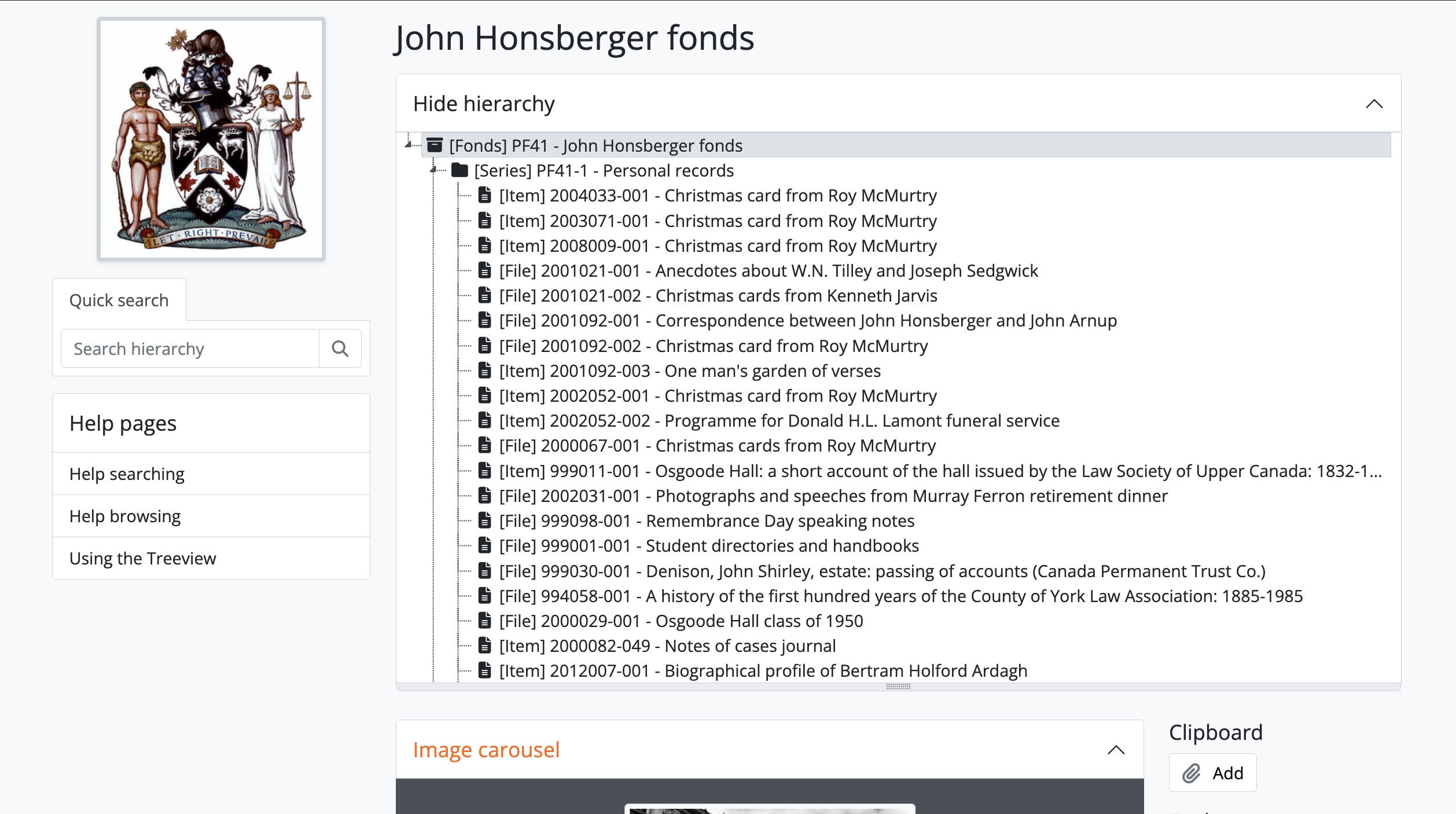Open the Help browsing page

pos(125,516)
